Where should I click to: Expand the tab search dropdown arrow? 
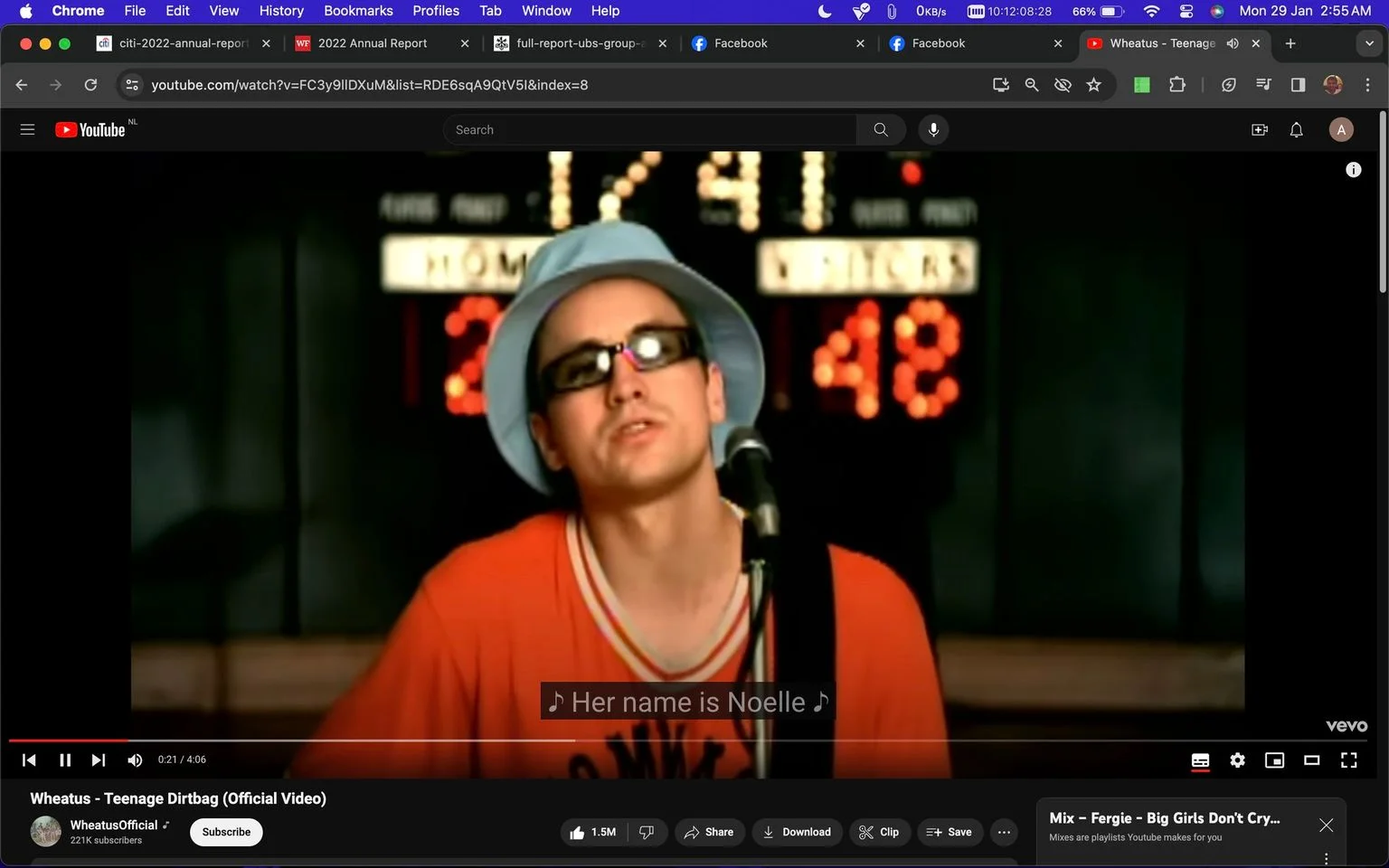tap(1369, 42)
